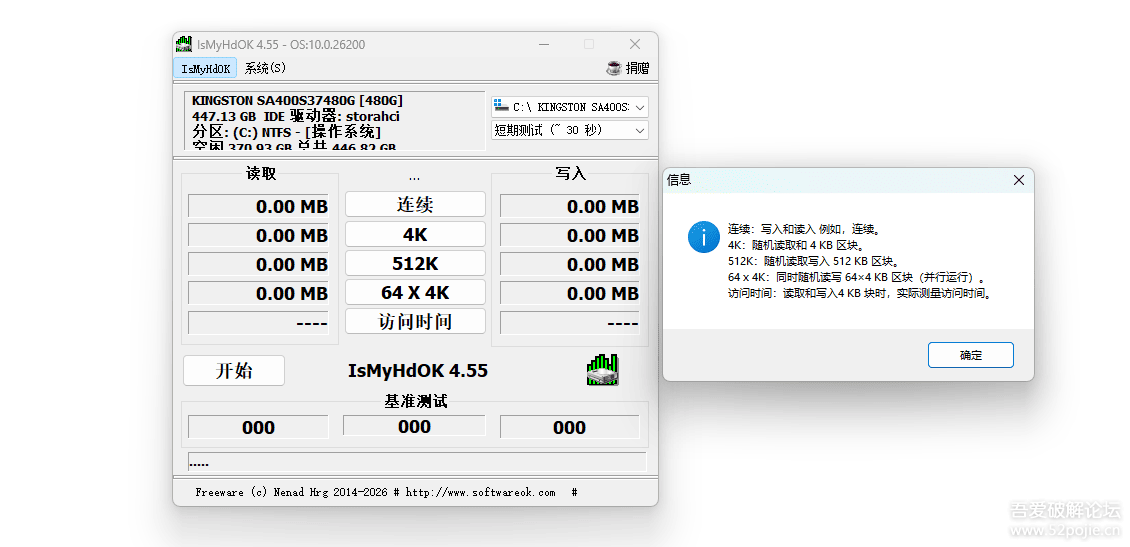Click the write access time field
Image resolution: width=1130 pixels, height=547 pixels.
pyautogui.click(x=569, y=322)
